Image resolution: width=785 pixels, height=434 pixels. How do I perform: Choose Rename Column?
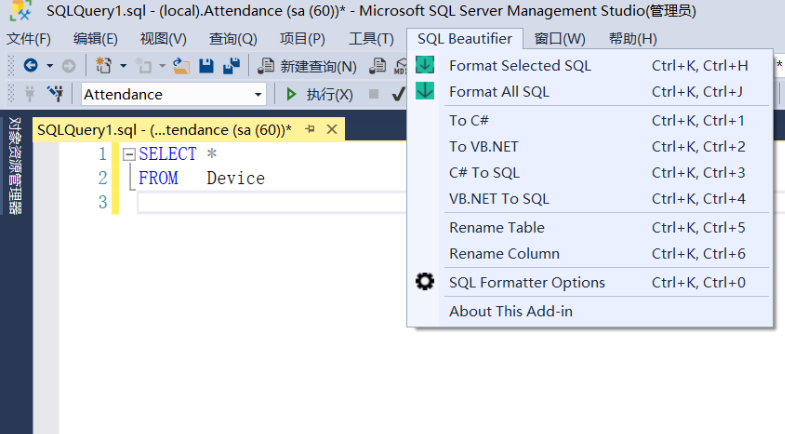coord(590,254)
